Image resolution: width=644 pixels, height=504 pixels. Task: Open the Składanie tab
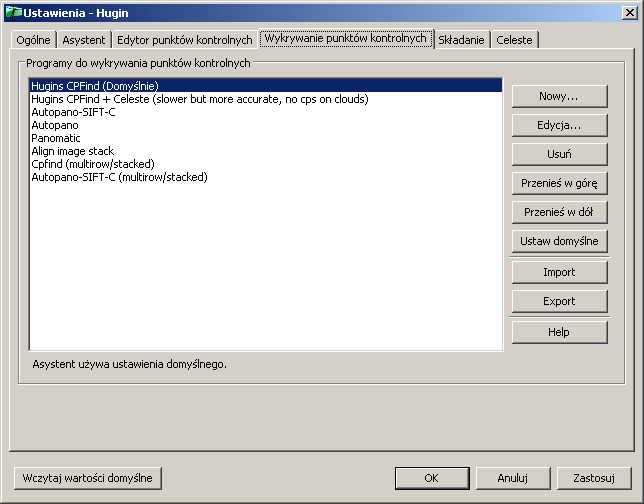coord(461,40)
